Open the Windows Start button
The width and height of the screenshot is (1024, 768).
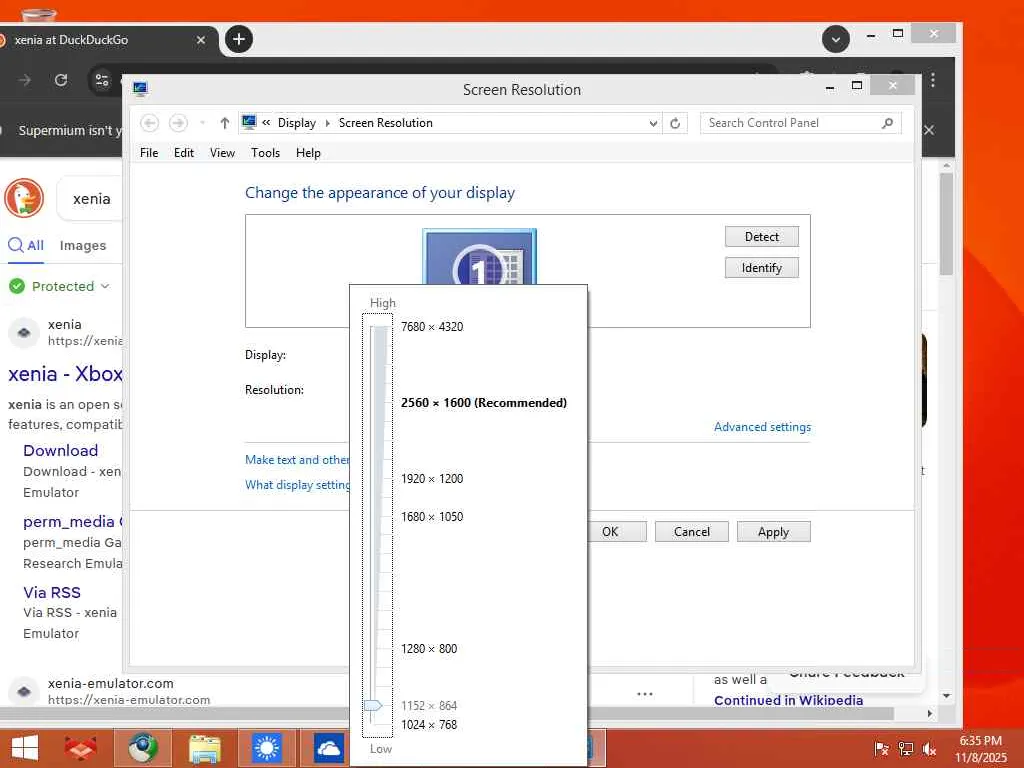[25, 748]
